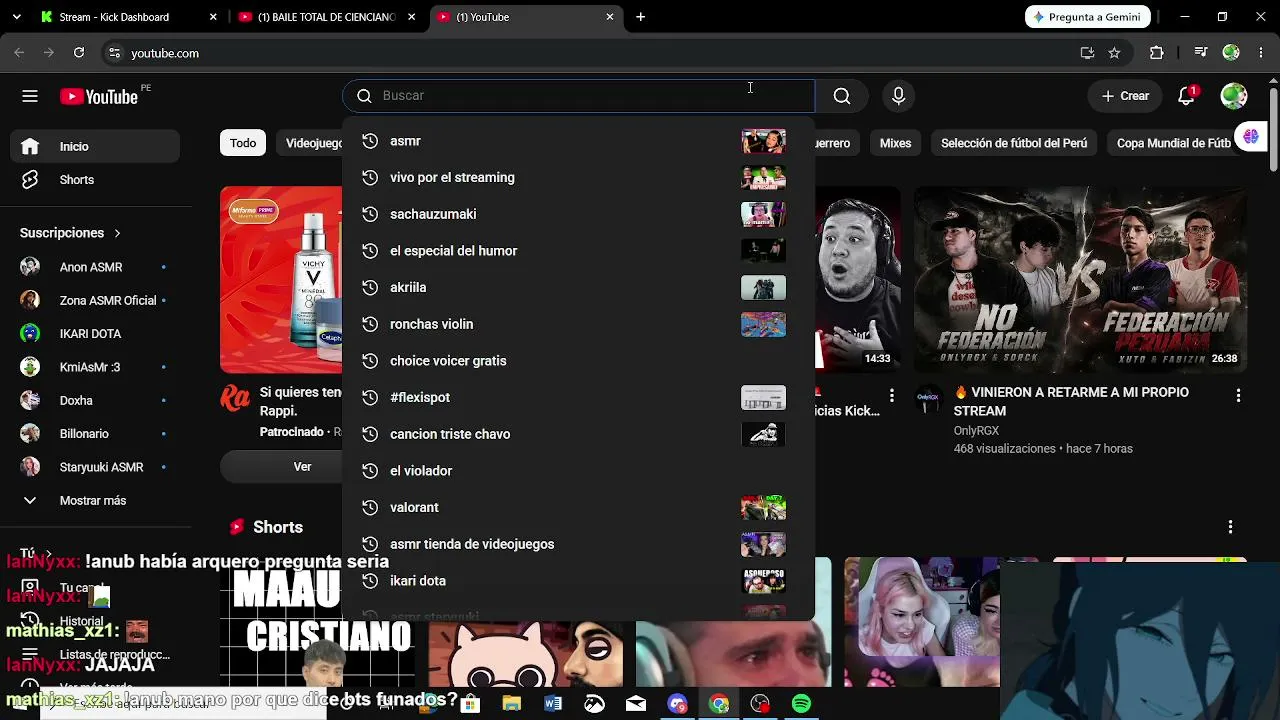This screenshot has width=1280, height=720.
Task: Open a new browser tab
Action: (x=640, y=17)
